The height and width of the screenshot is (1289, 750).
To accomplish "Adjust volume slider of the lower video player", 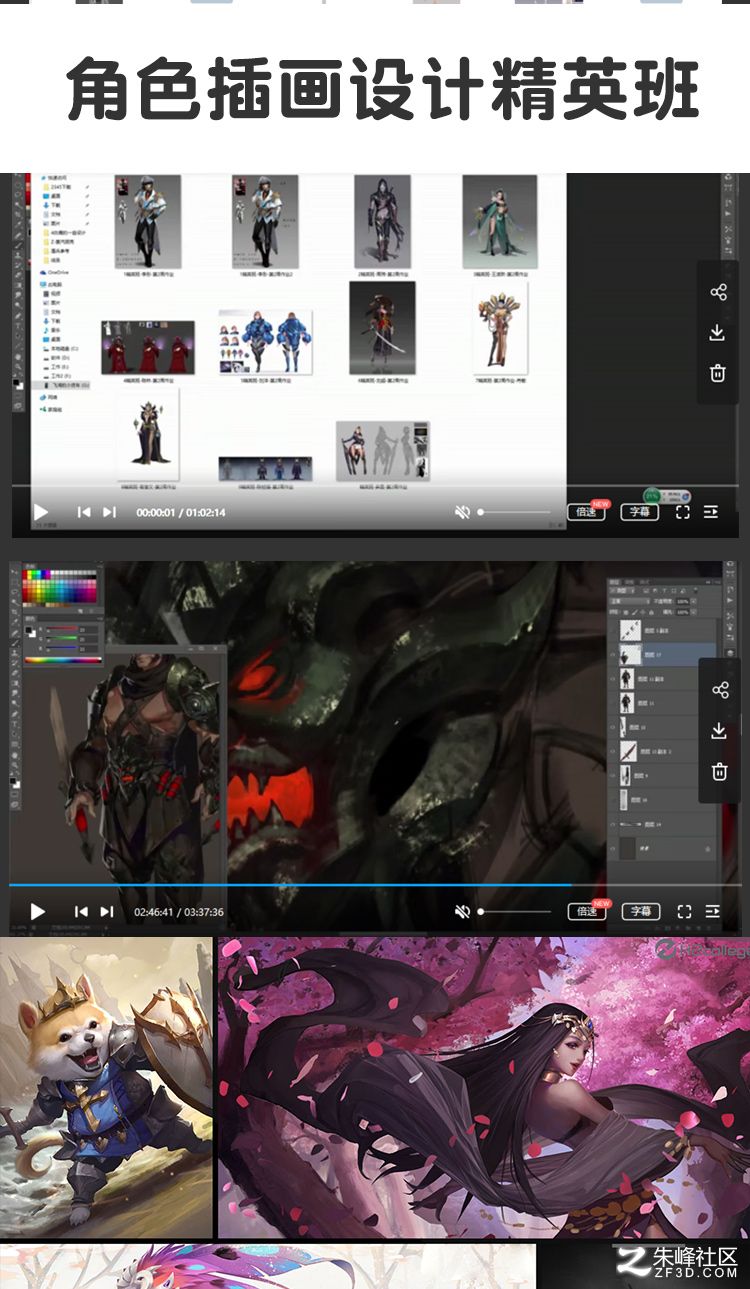I will coord(514,912).
